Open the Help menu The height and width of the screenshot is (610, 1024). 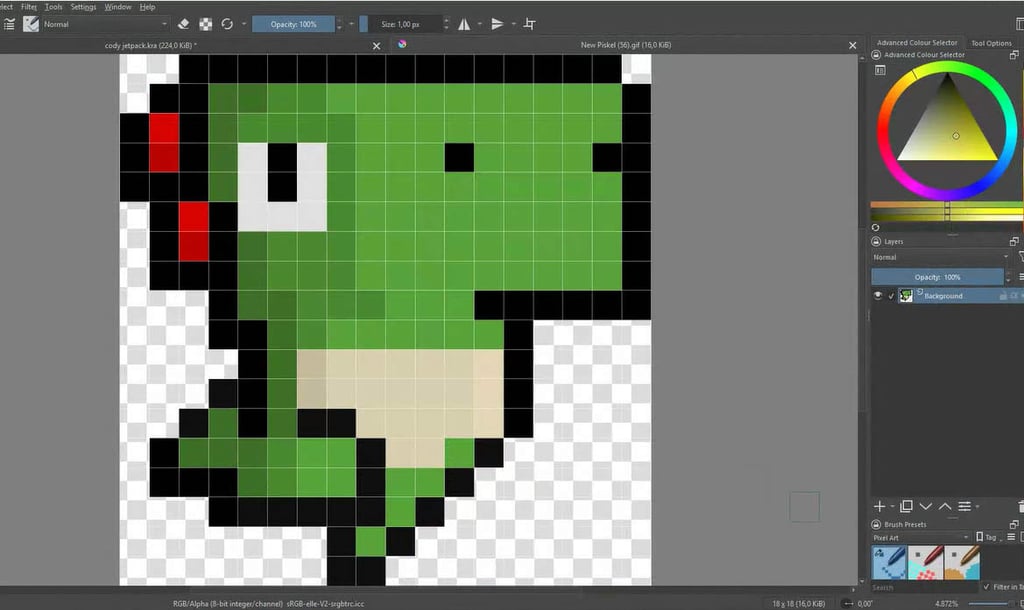click(147, 7)
